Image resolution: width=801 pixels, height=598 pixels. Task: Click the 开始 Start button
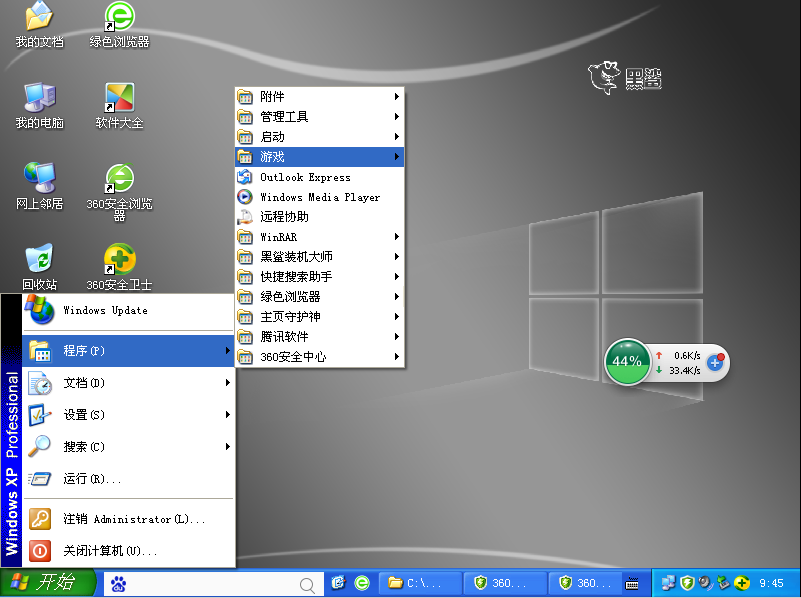tap(48, 583)
